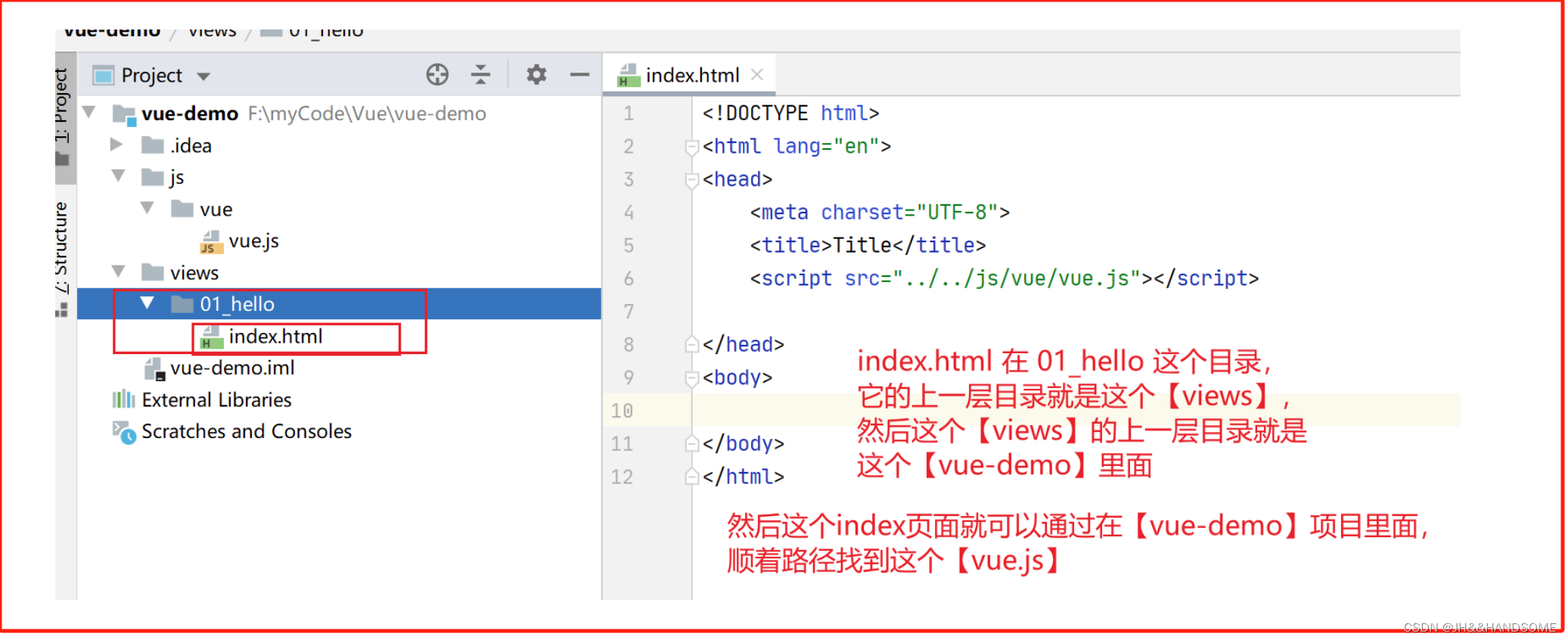The height and width of the screenshot is (640, 1568).
Task: Click the HTML file icon on index.html tab
Action: click(628, 76)
